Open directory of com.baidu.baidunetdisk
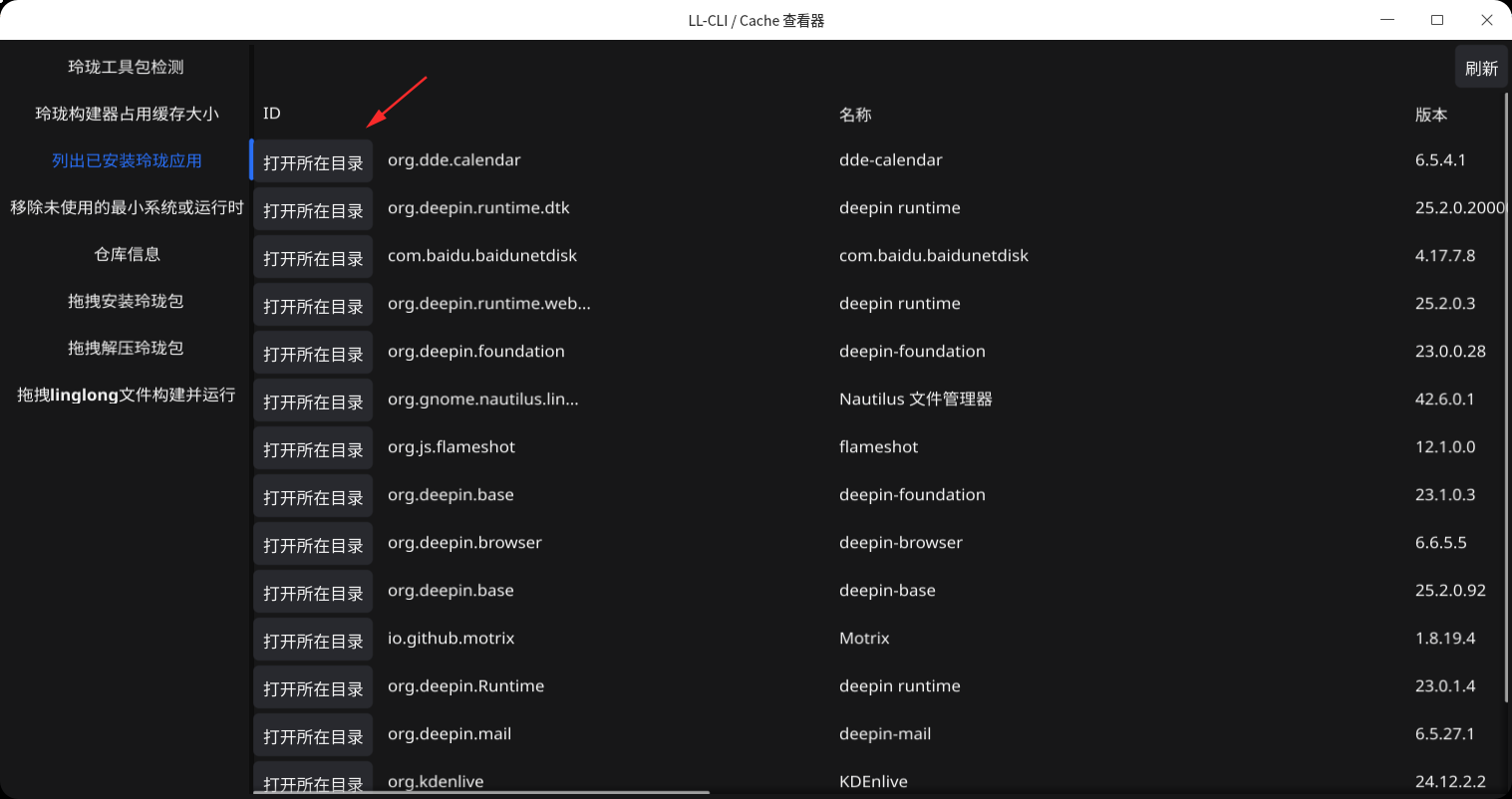 [313, 257]
